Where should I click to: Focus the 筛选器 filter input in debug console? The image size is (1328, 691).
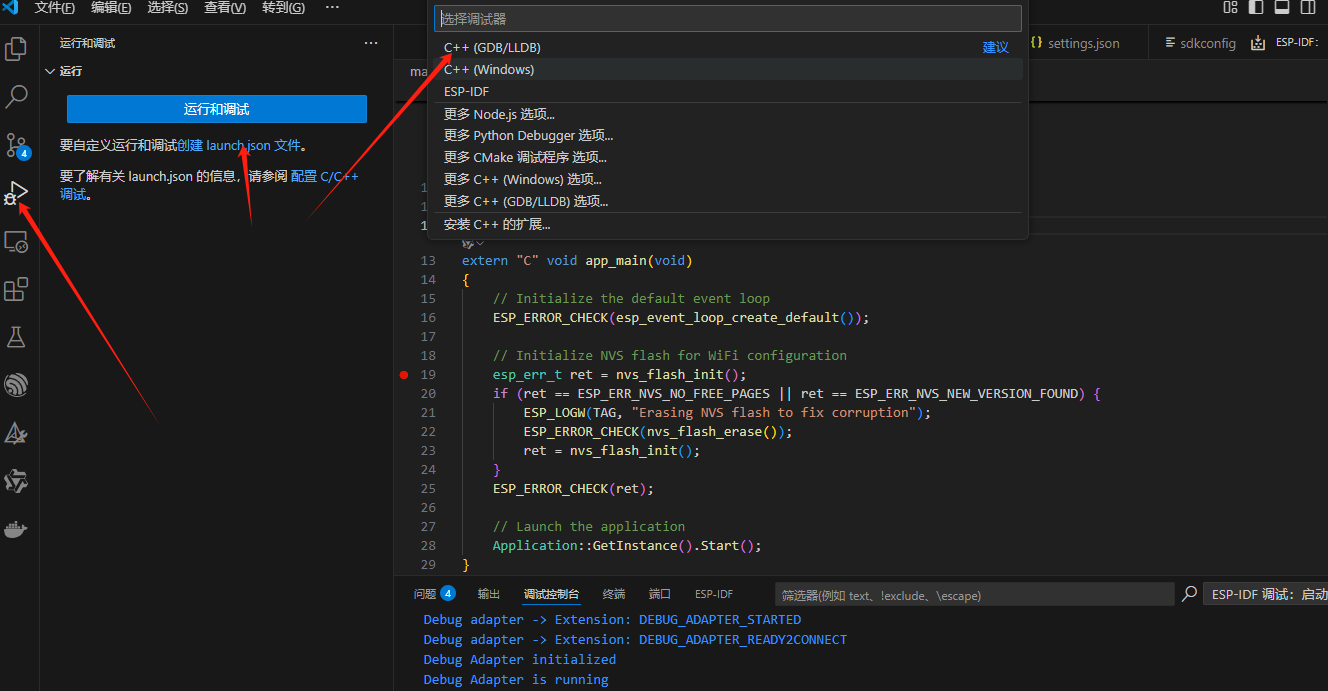975,595
